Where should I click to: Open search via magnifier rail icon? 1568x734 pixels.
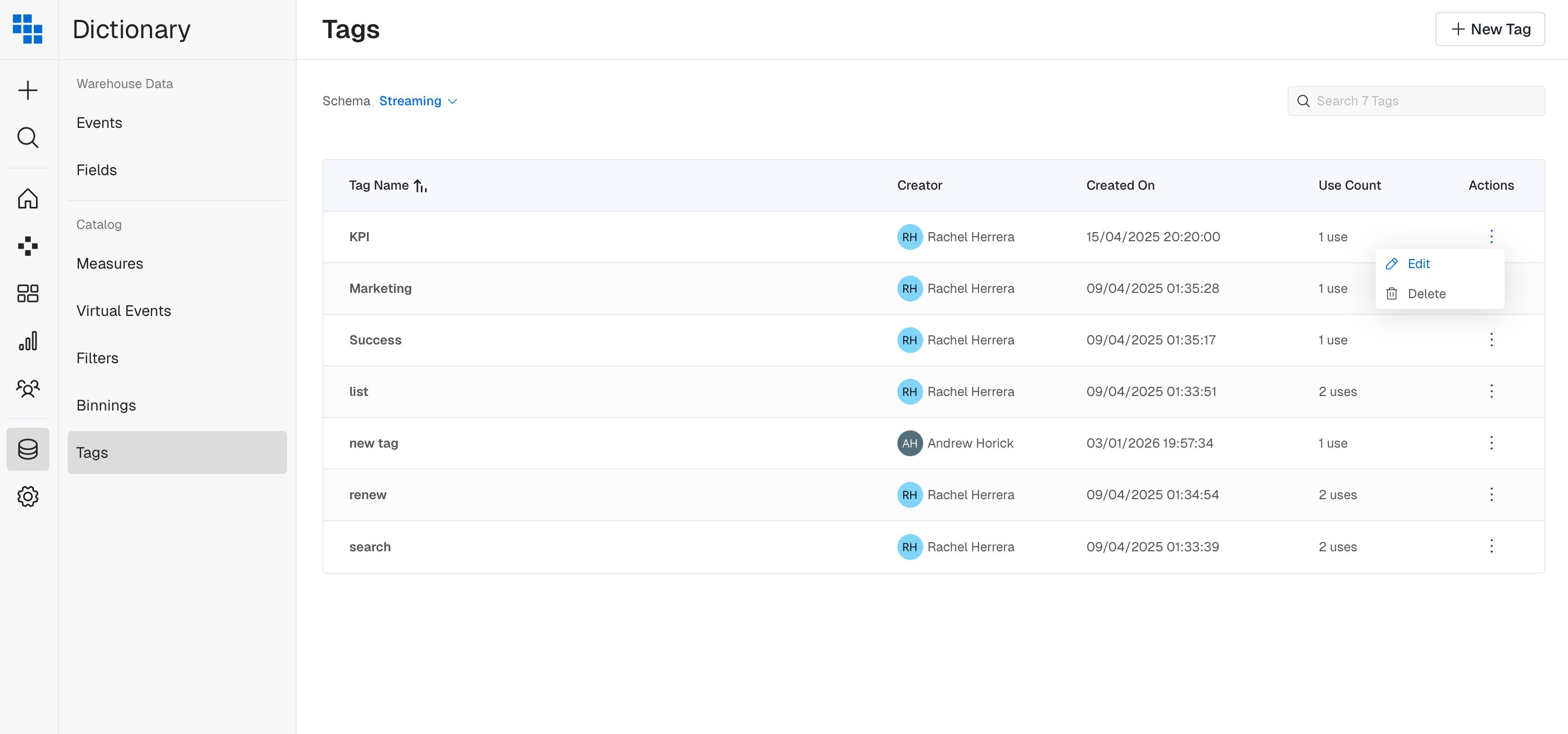pyautogui.click(x=27, y=138)
